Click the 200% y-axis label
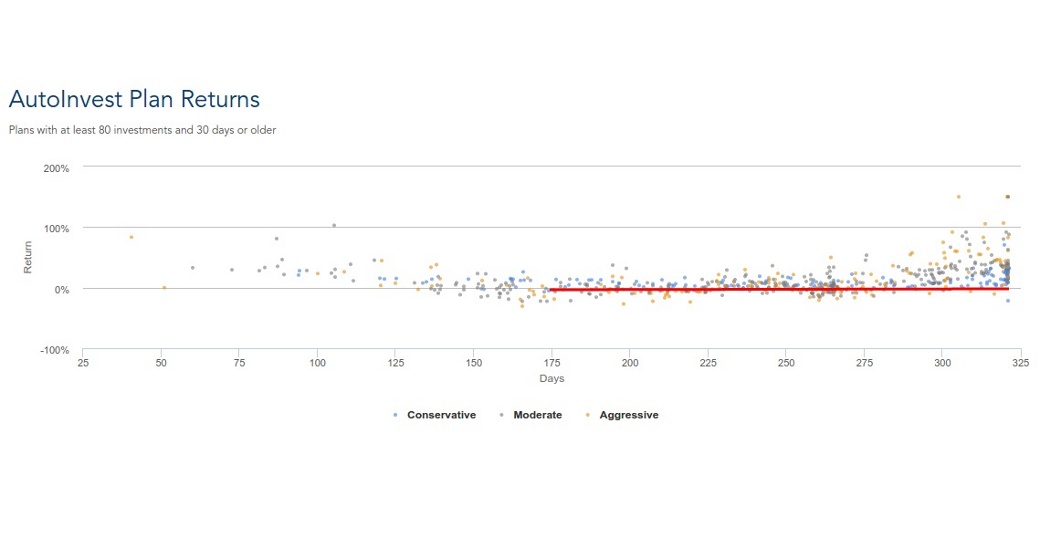This screenshot has width=1040, height=540. click(x=56, y=169)
